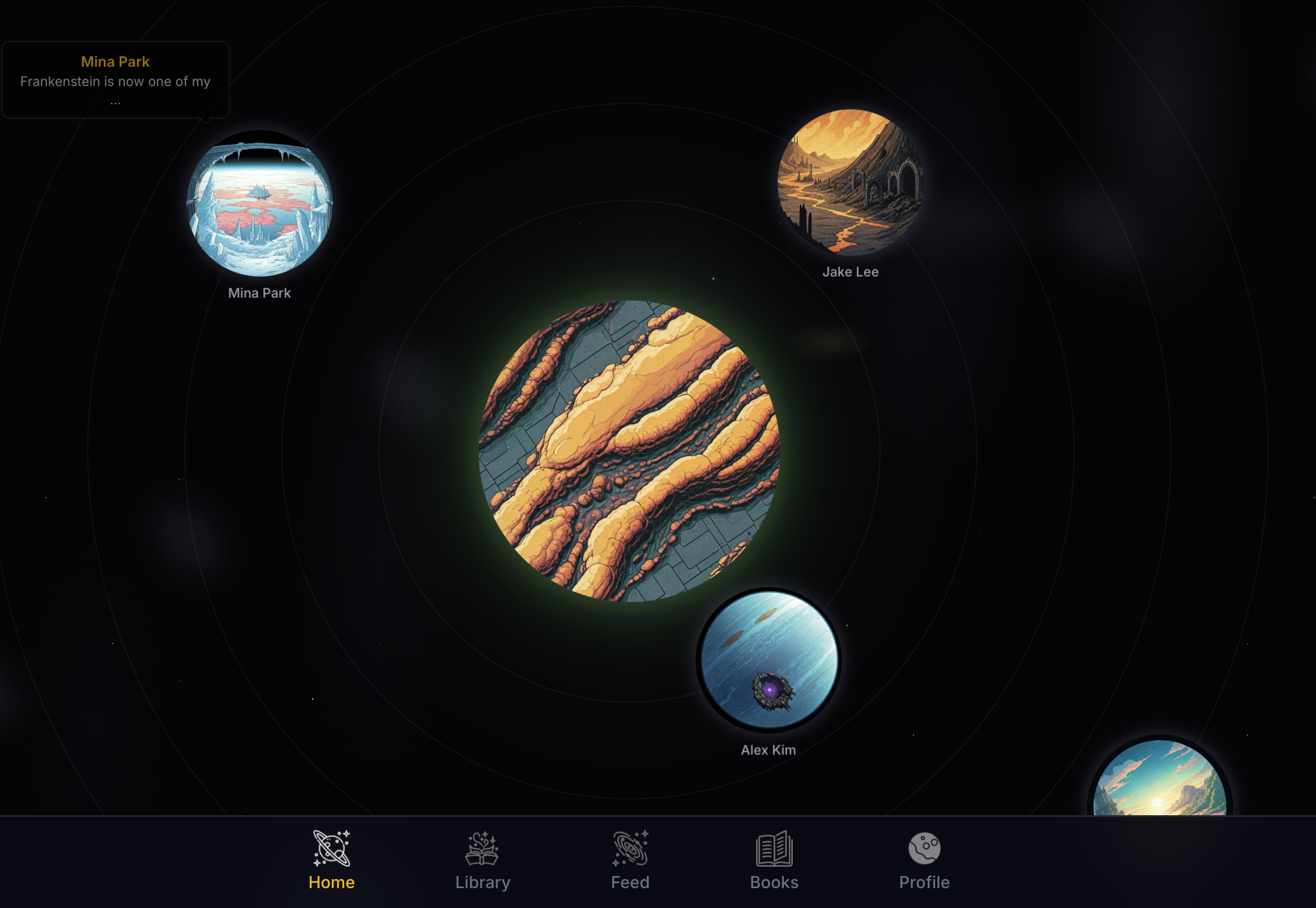Image resolution: width=1316 pixels, height=908 pixels.
Task: Click the Alex Kim name label
Action: click(x=768, y=750)
